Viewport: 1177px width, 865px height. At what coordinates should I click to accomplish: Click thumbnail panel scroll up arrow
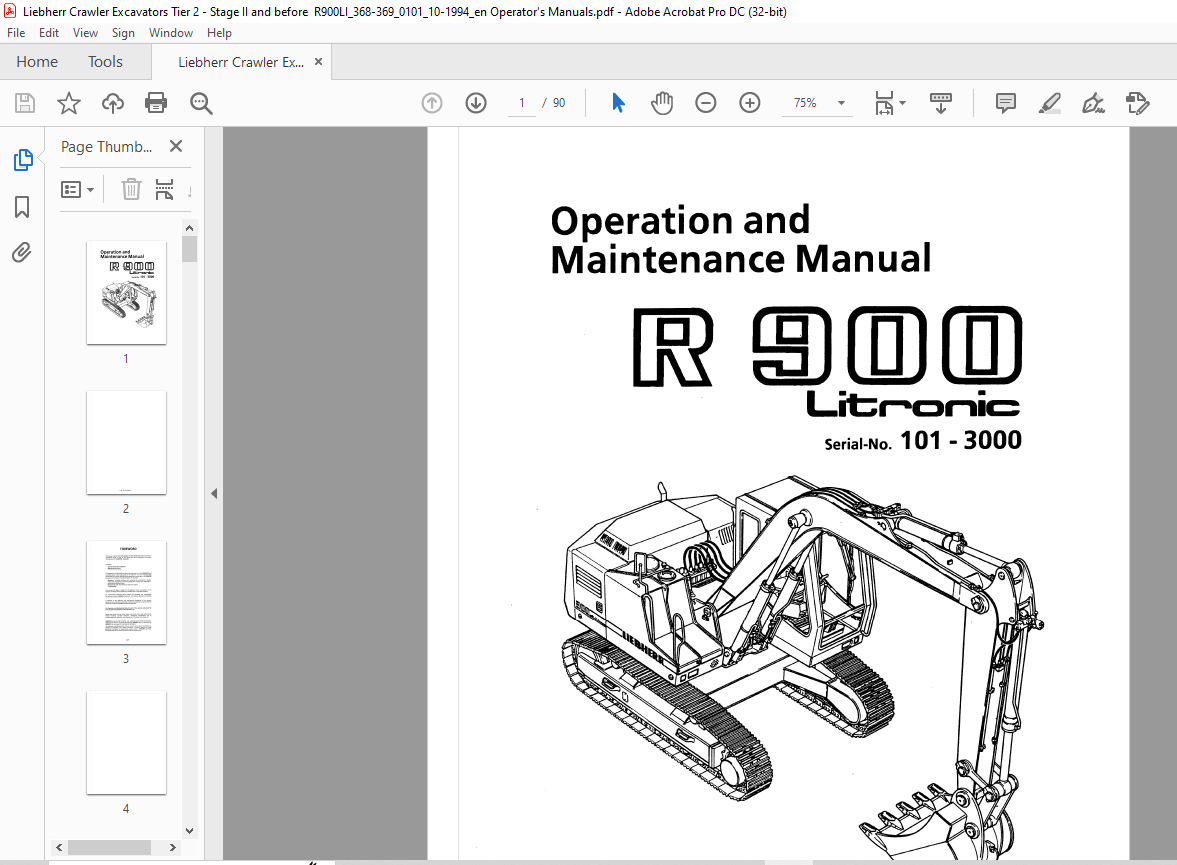pos(189,228)
